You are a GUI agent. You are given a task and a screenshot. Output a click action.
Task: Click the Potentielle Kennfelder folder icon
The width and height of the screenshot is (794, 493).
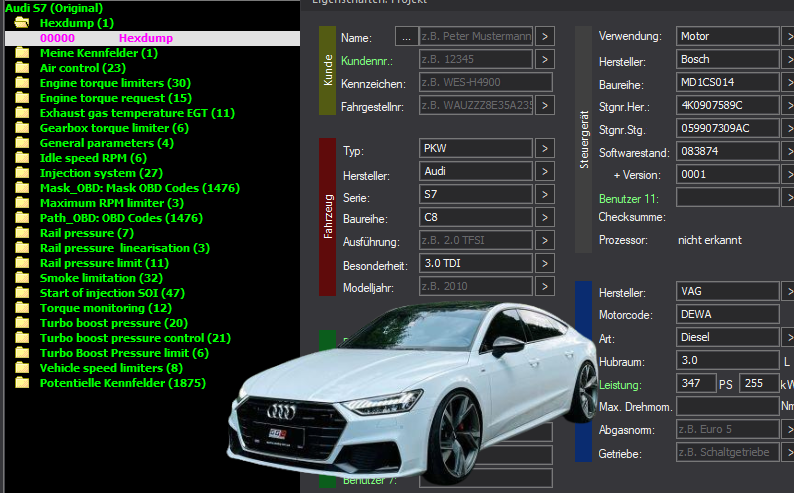click(x=22, y=383)
